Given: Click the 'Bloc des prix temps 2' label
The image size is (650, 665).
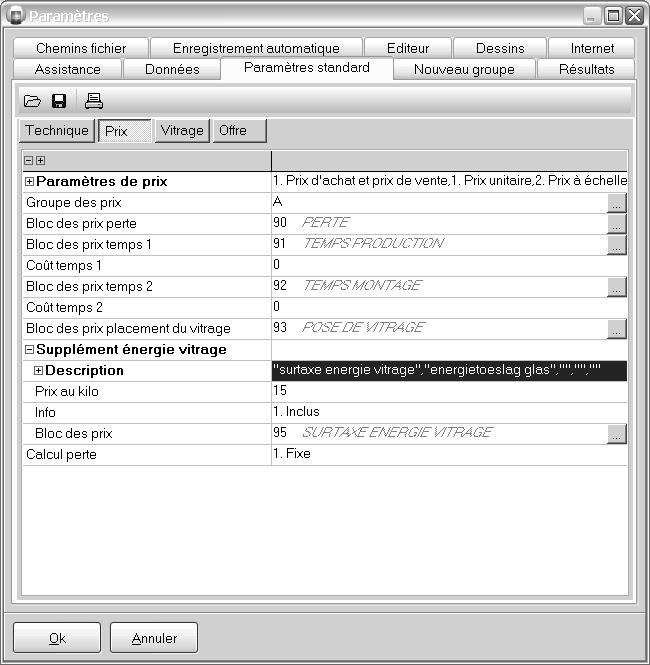Looking at the screenshot, I should click(89, 287).
